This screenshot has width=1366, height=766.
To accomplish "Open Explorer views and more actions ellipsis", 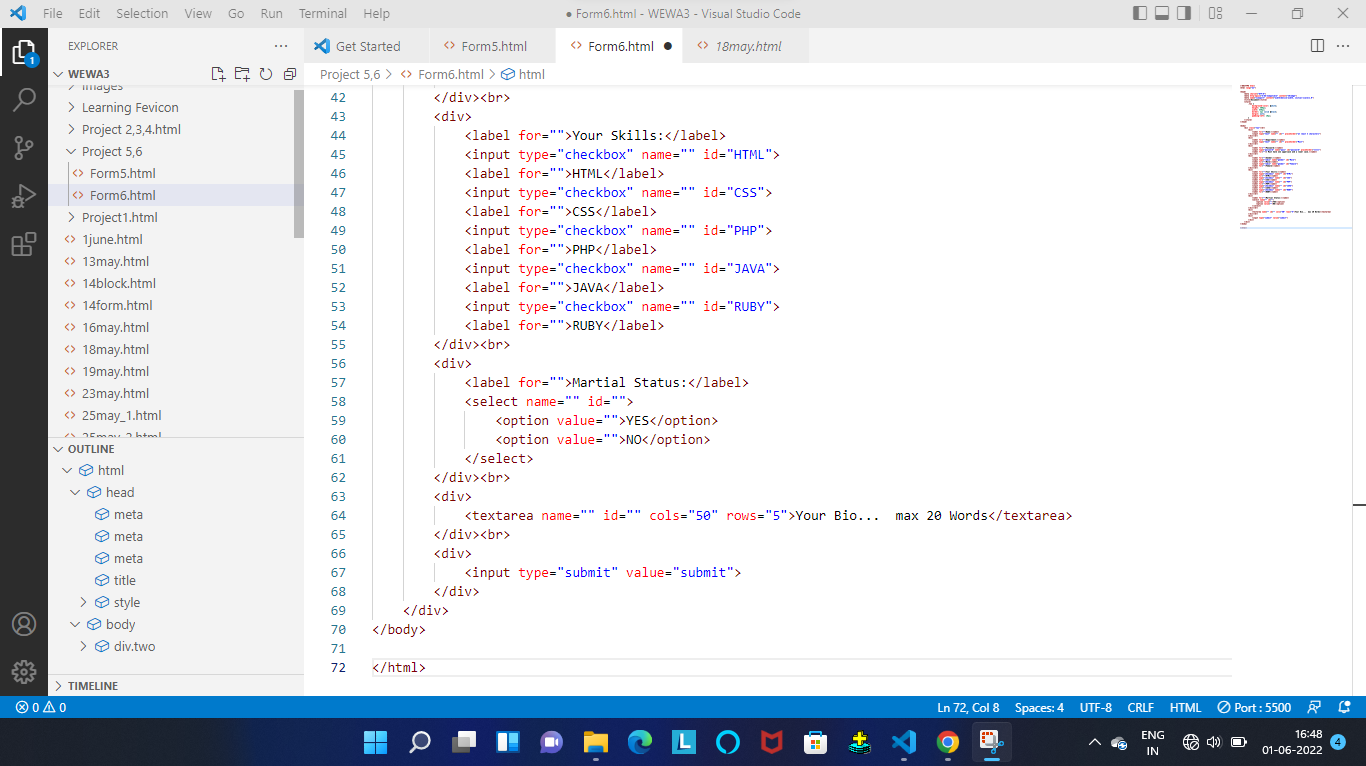I will [281, 46].
